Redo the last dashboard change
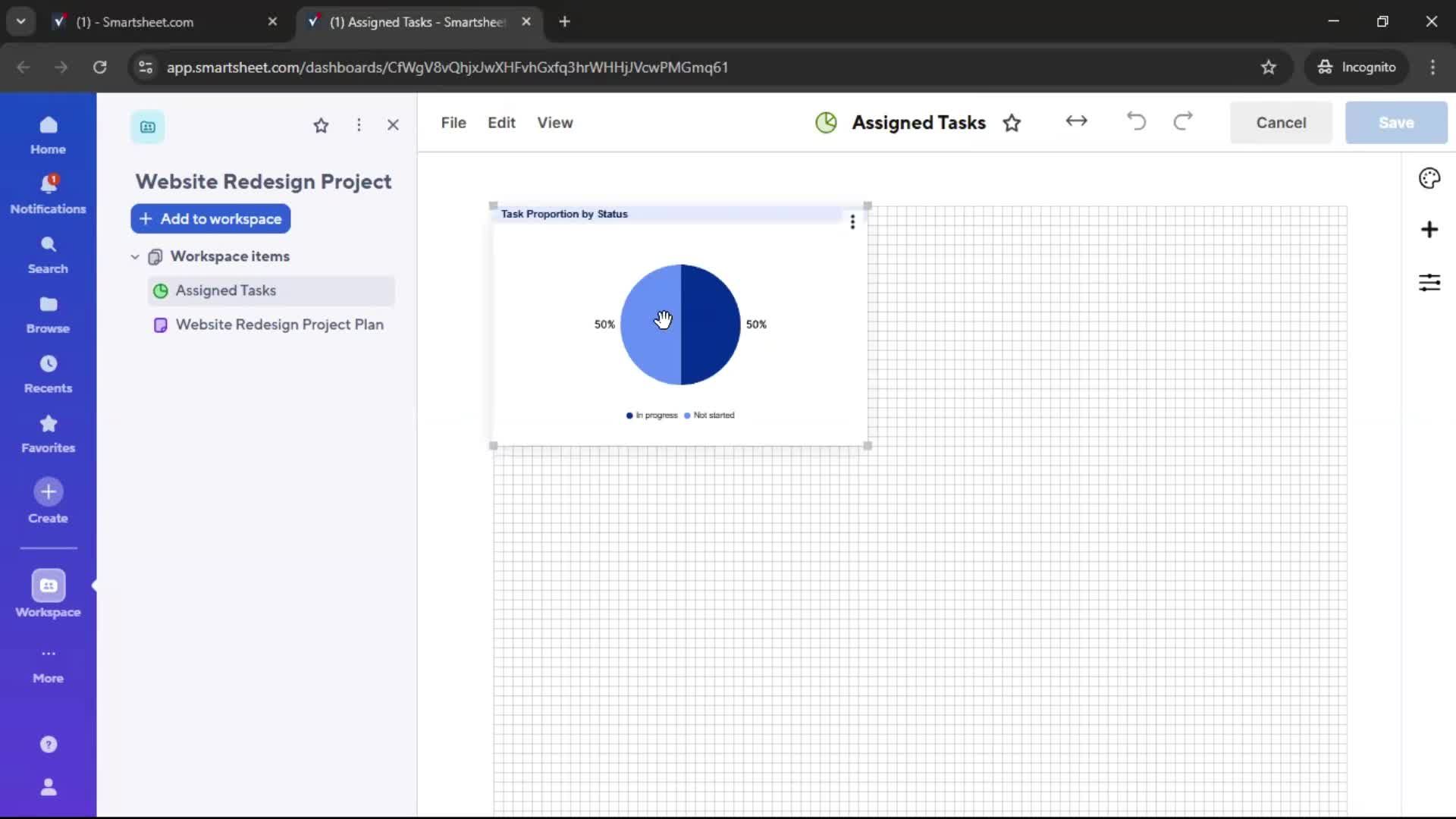Viewport: 1456px width, 819px height. 1184,122
